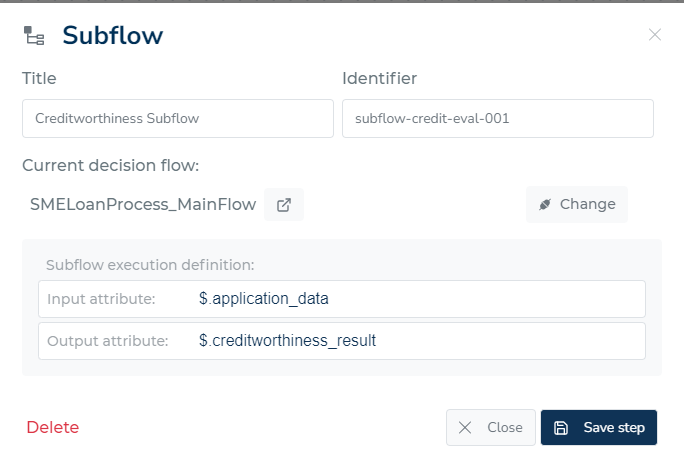
Task: Focus the Identifier field subflow-credit-eval-001
Action: click(x=498, y=119)
